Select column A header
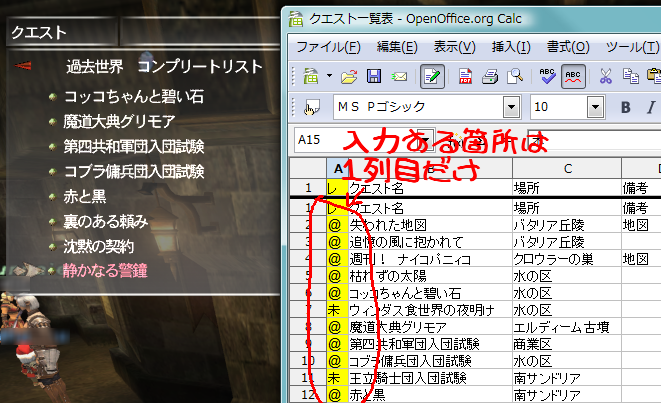This screenshot has height=403, width=661. pos(337,169)
